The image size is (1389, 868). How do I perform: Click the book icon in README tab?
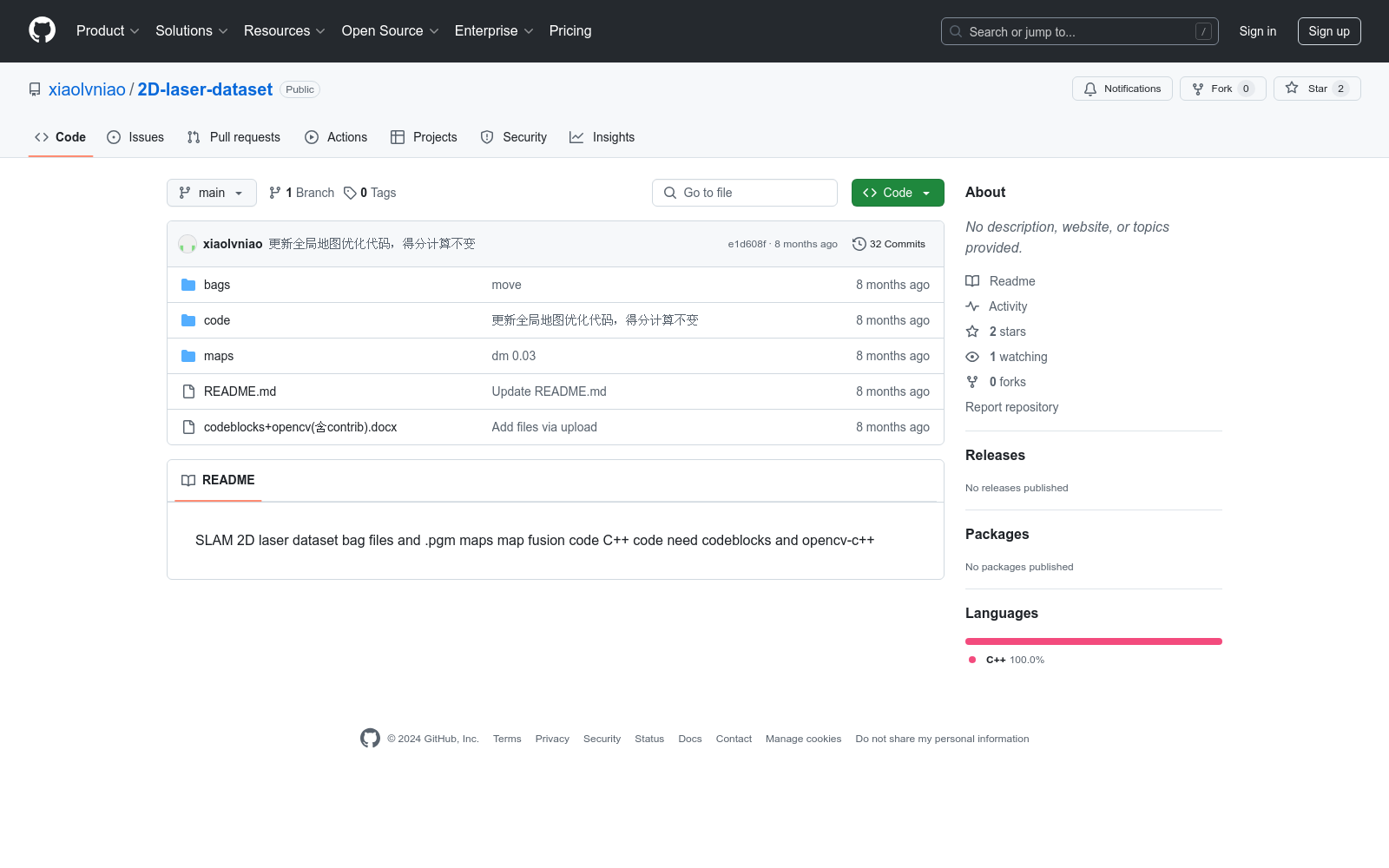point(188,480)
